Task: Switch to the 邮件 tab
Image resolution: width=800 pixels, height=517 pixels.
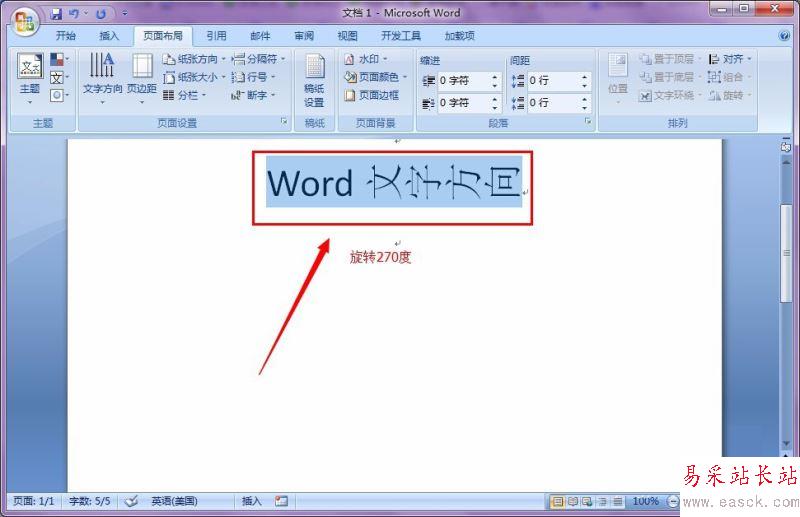Action: (260, 36)
